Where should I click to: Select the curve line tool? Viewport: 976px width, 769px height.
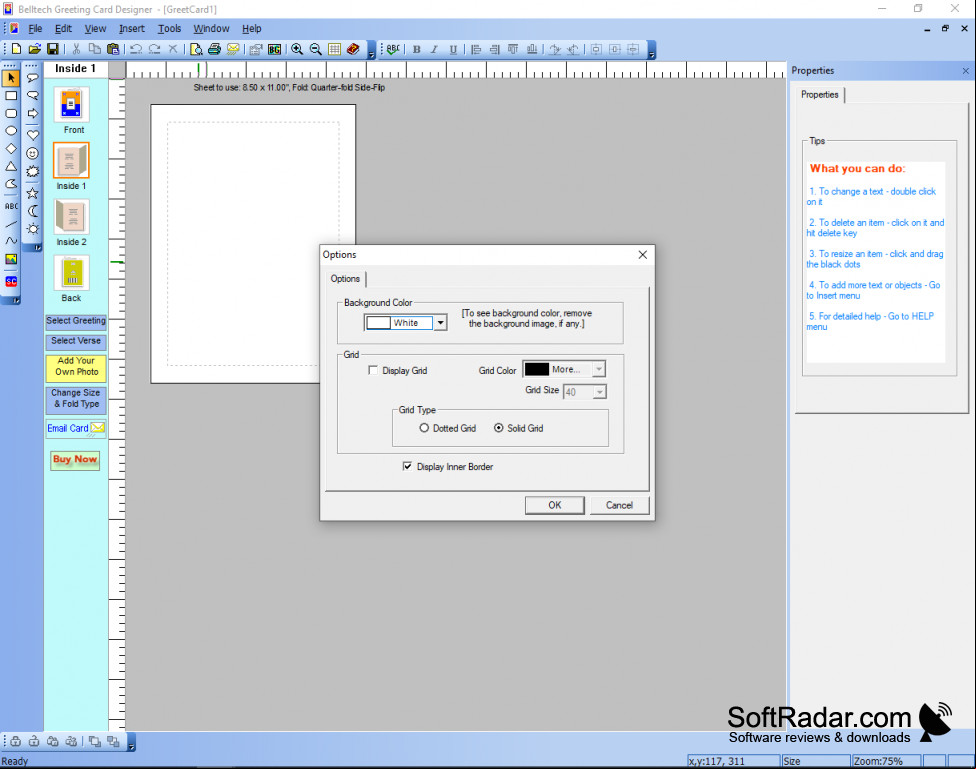[11, 240]
